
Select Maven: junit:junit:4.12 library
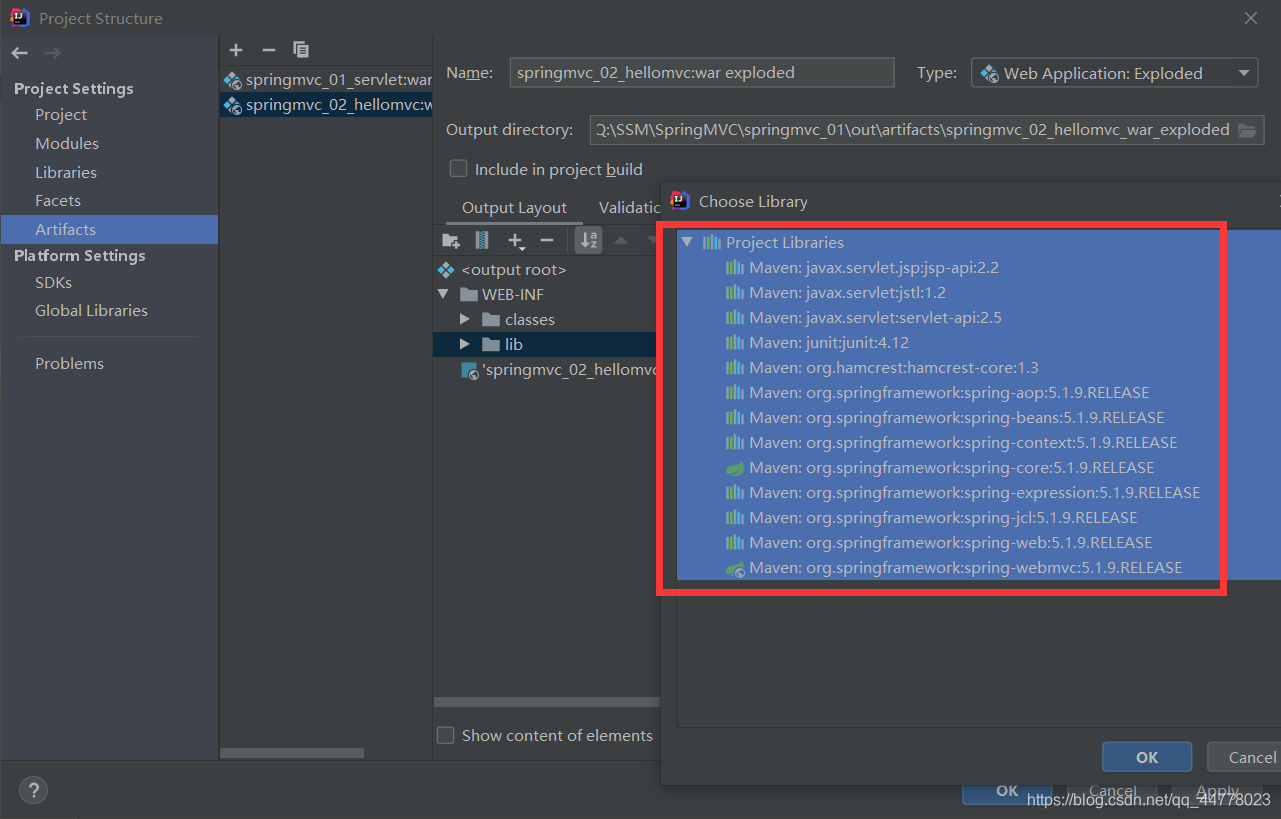click(x=829, y=343)
